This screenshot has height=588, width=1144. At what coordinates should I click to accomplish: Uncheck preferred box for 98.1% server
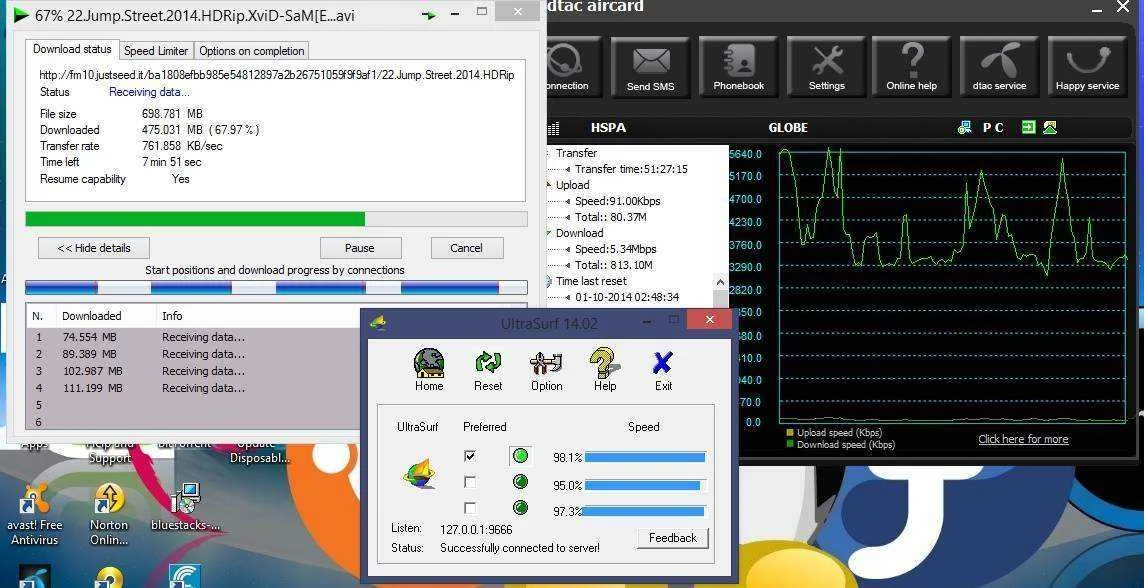[470, 456]
